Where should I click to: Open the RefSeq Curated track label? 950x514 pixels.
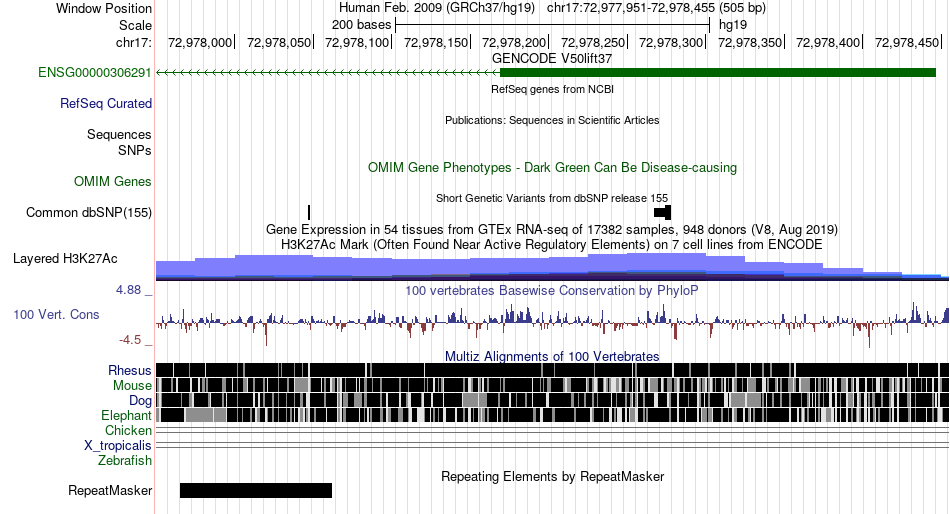pyautogui.click(x=106, y=104)
